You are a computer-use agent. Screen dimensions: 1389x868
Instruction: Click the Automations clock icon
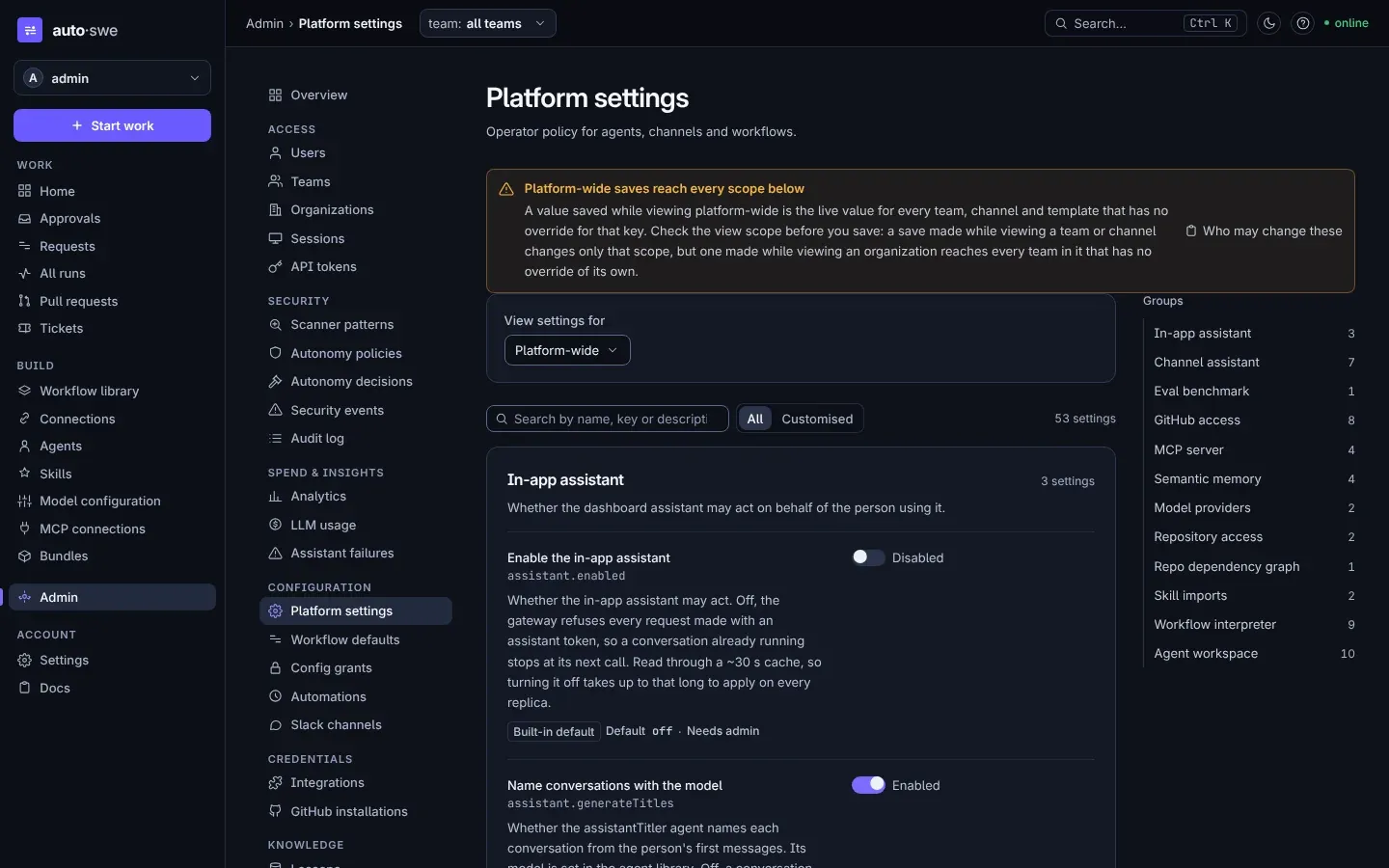[275, 696]
